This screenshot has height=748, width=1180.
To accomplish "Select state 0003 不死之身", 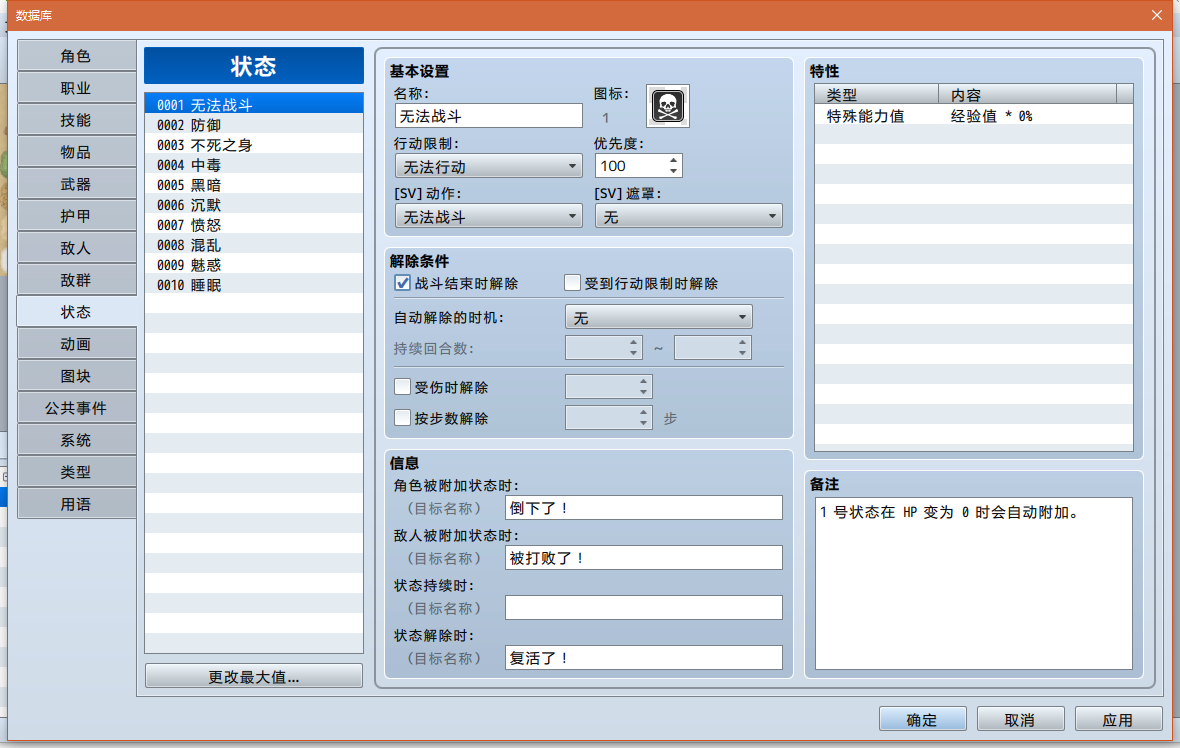I will coord(254,144).
